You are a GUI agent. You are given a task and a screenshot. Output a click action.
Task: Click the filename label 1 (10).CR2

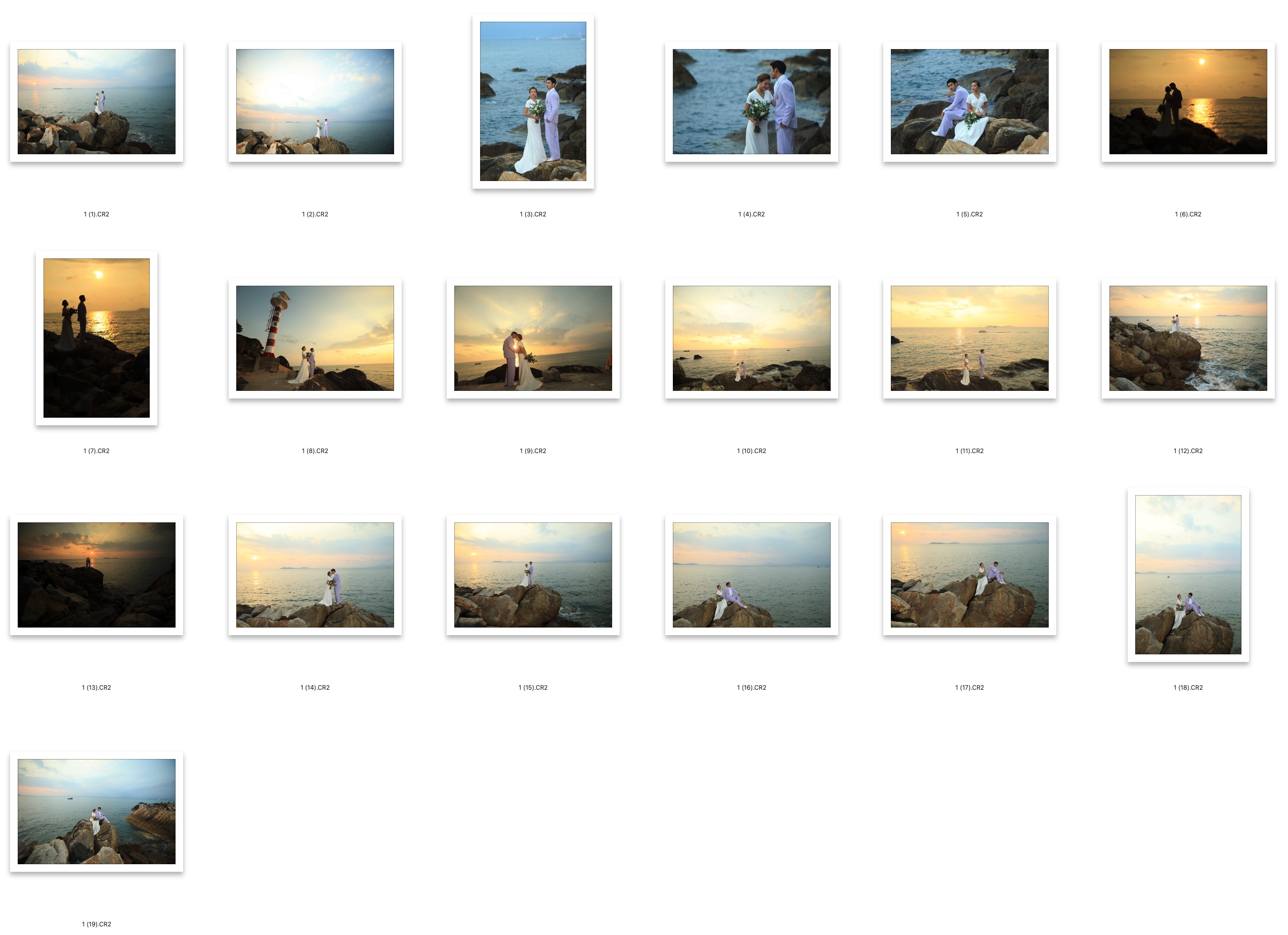(751, 450)
